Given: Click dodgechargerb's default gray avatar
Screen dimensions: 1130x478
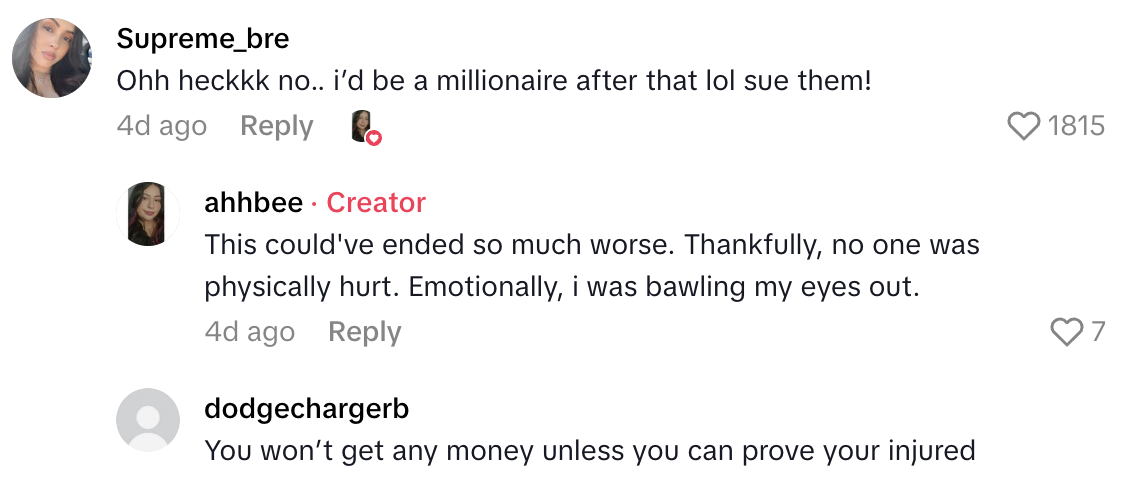Looking at the screenshot, I should [148, 420].
